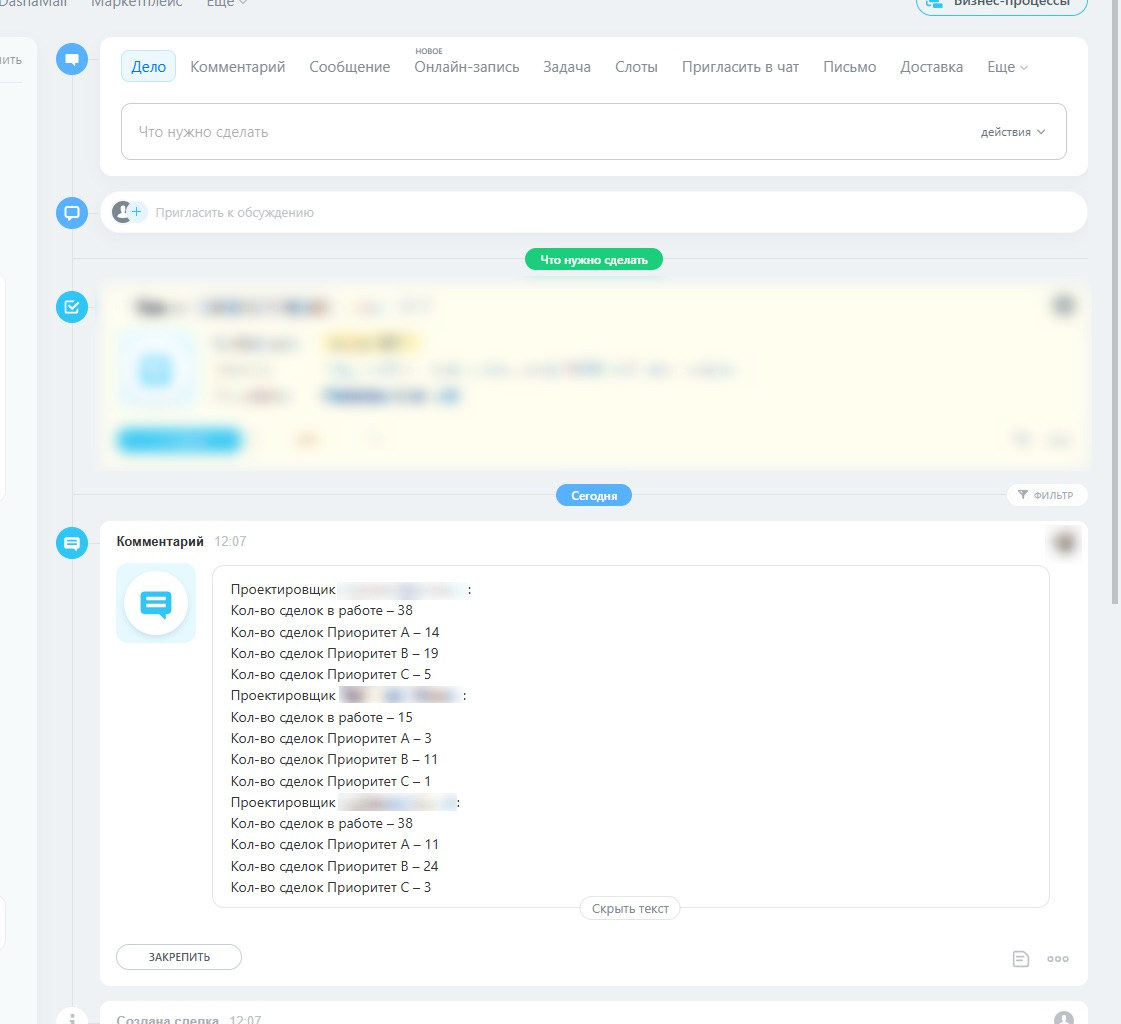Click the text 'Кол-во сделок в работе – 15'
Screen dimensions: 1121x1024
[x=322, y=717]
